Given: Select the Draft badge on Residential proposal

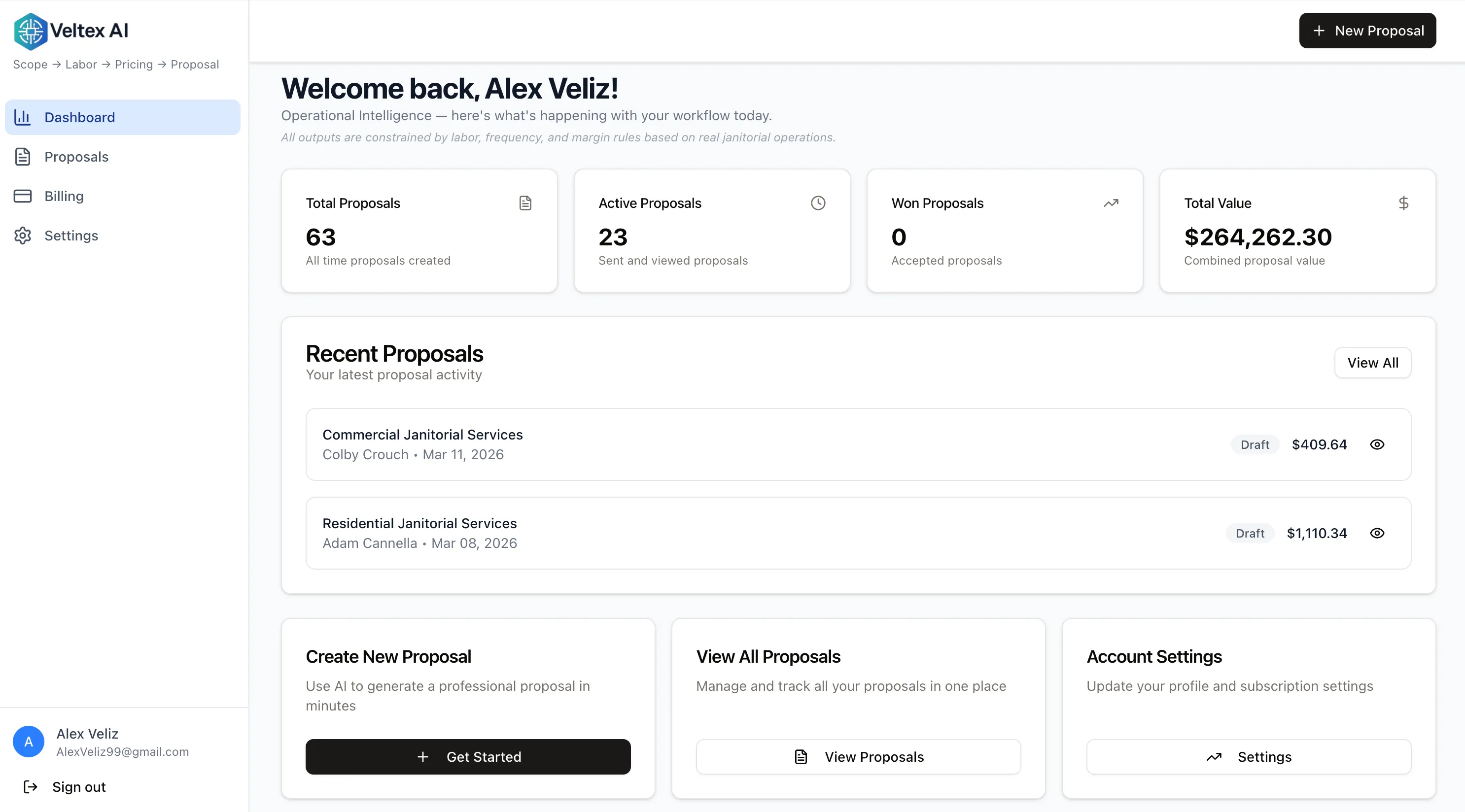Looking at the screenshot, I should [x=1250, y=534].
